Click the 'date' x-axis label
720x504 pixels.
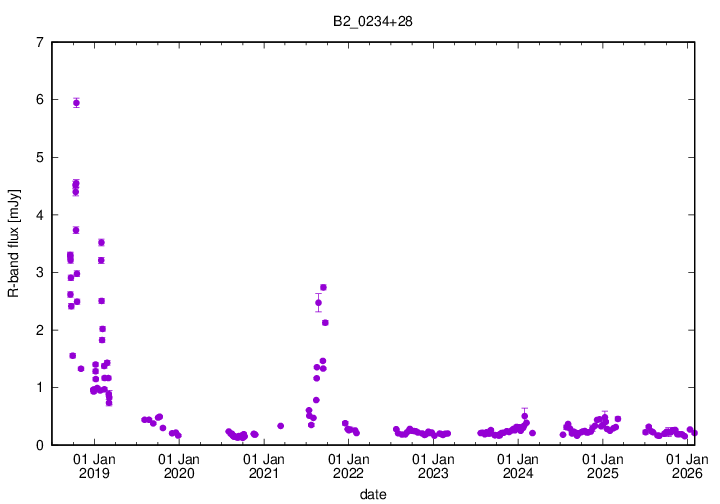pyautogui.click(x=374, y=494)
